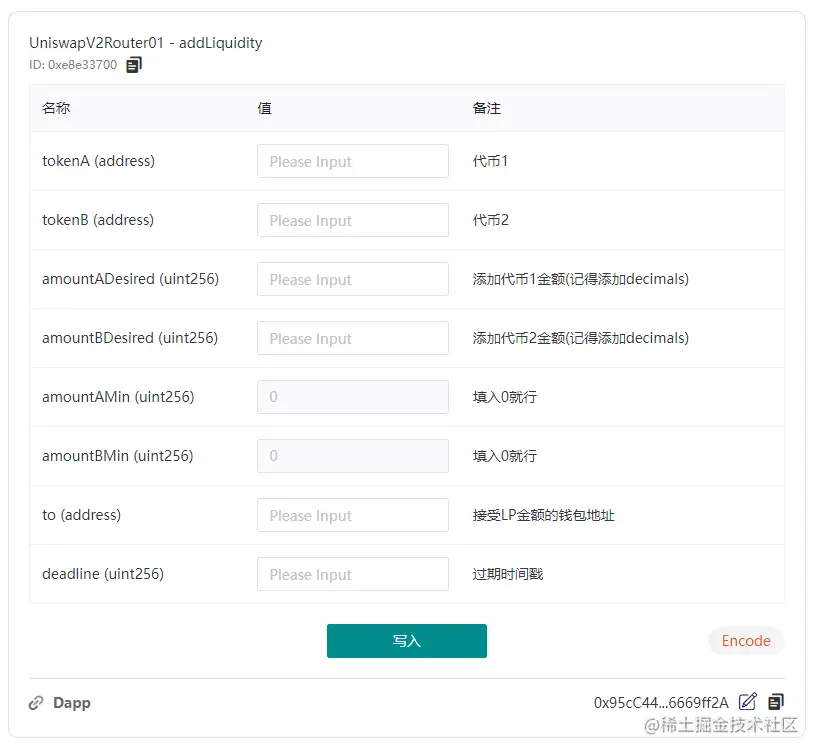Select the deadline timestamp input field
This screenshot has height=756, width=819.
click(x=352, y=574)
